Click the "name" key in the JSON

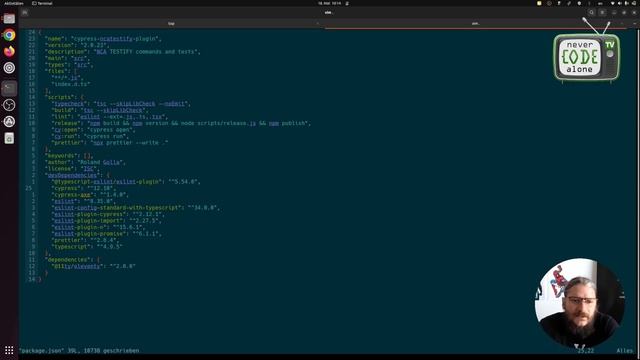56,39
